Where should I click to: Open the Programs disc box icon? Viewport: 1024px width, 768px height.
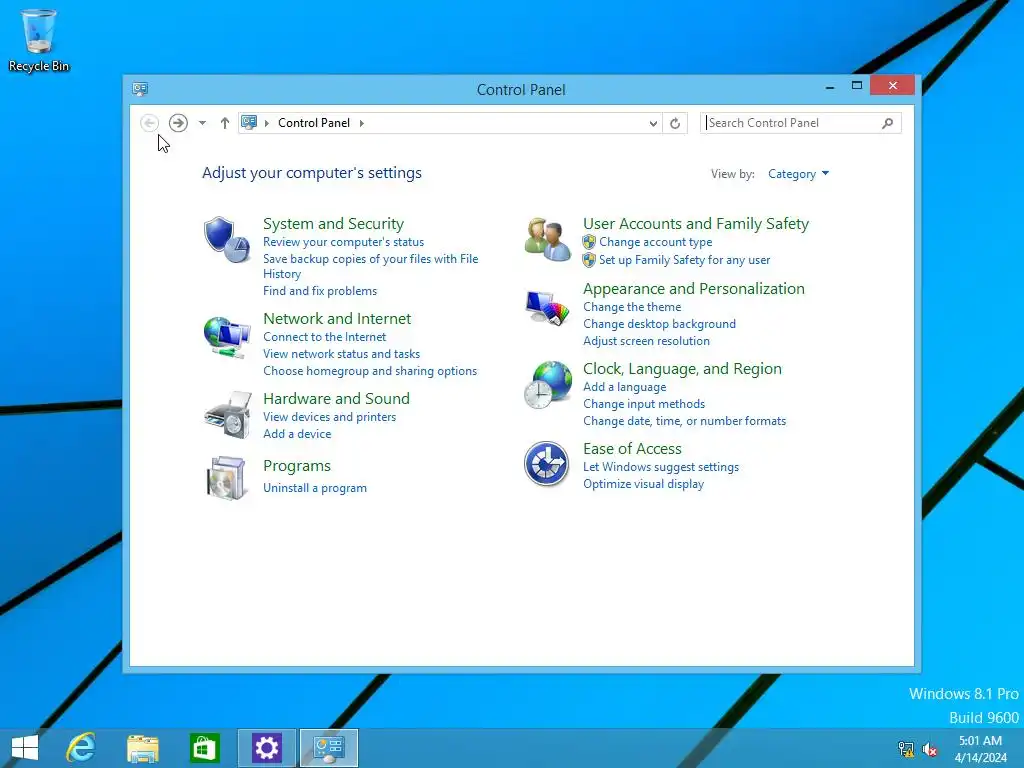tap(226, 479)
